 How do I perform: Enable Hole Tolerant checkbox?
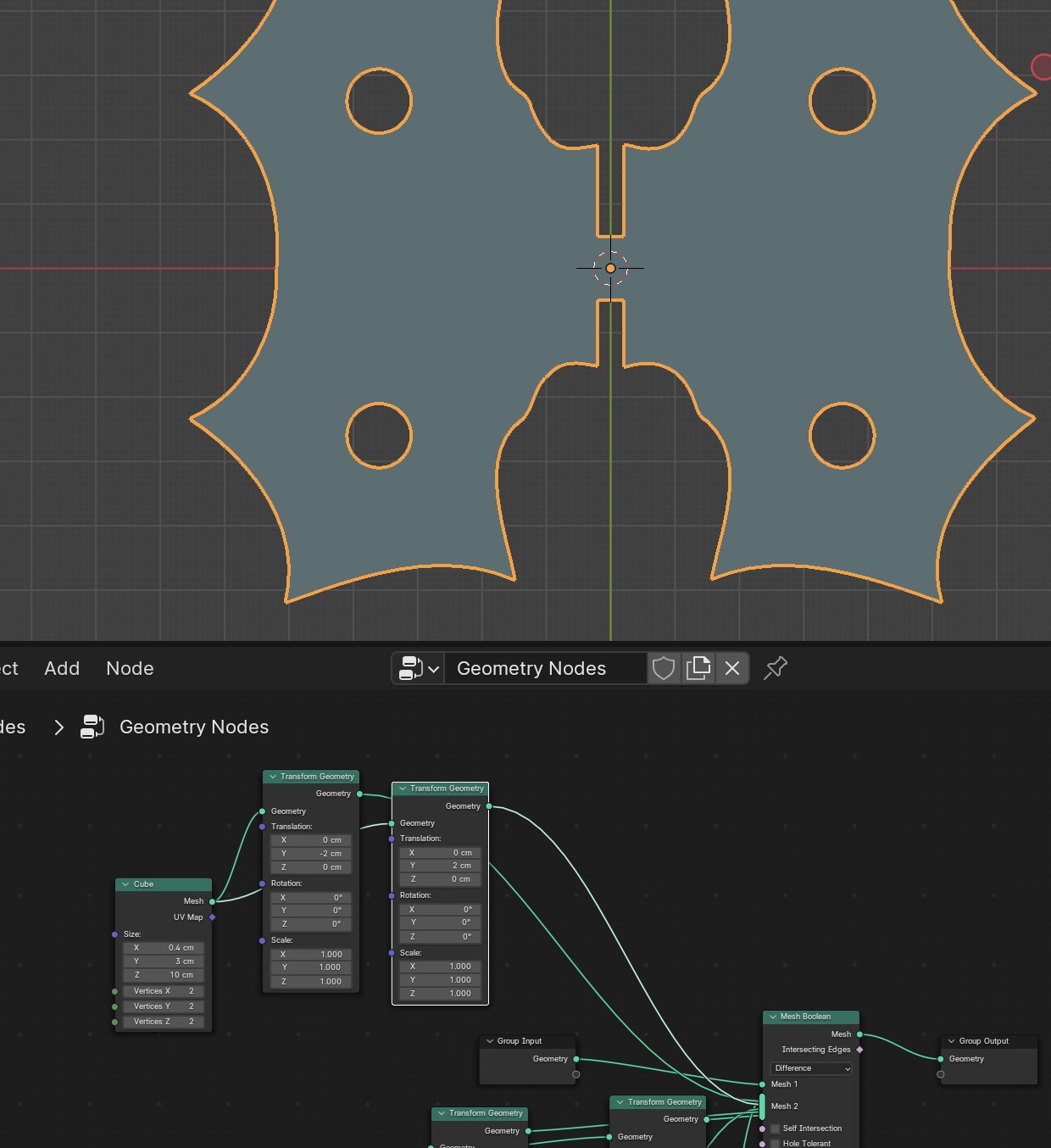775,1144
